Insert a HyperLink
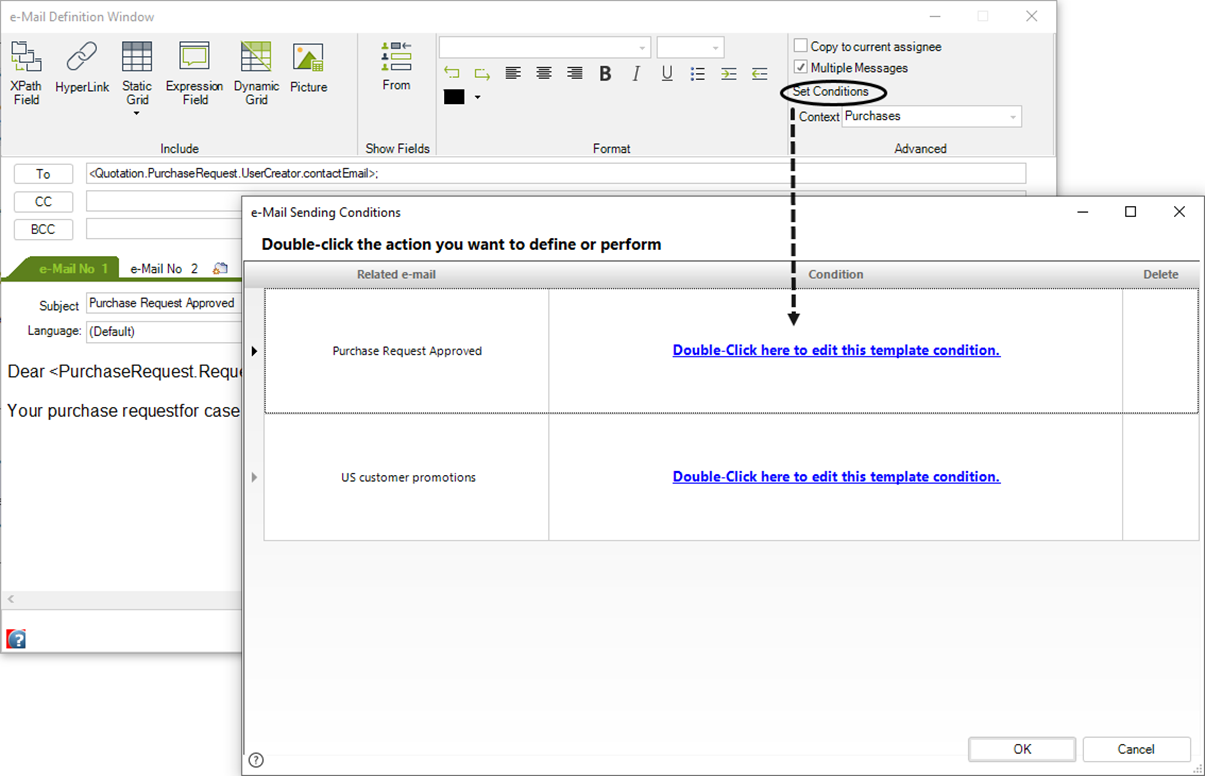The width and height of the screenshot is (1205, 776). tap(82, 68)
